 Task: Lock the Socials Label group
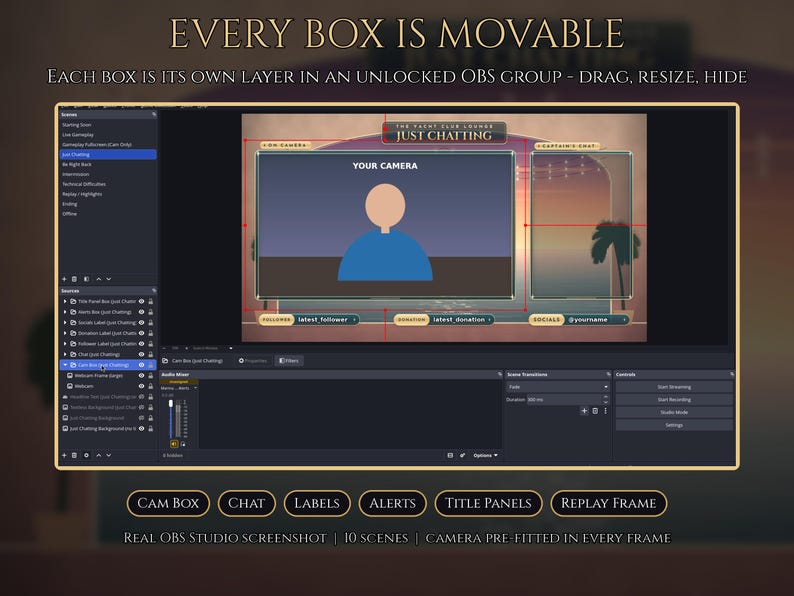150,323
